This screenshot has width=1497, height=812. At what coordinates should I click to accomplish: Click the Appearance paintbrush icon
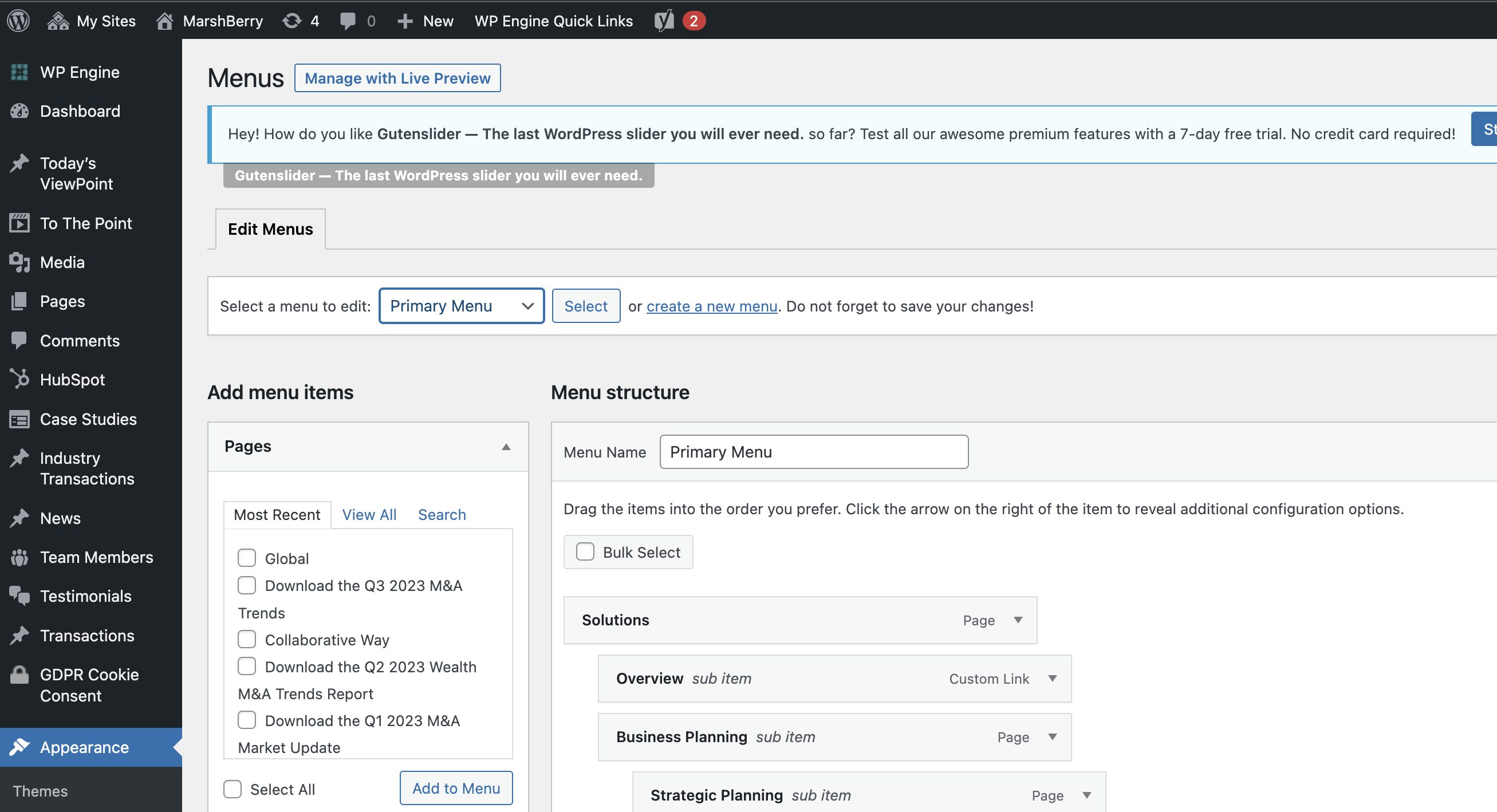[19, 747]
